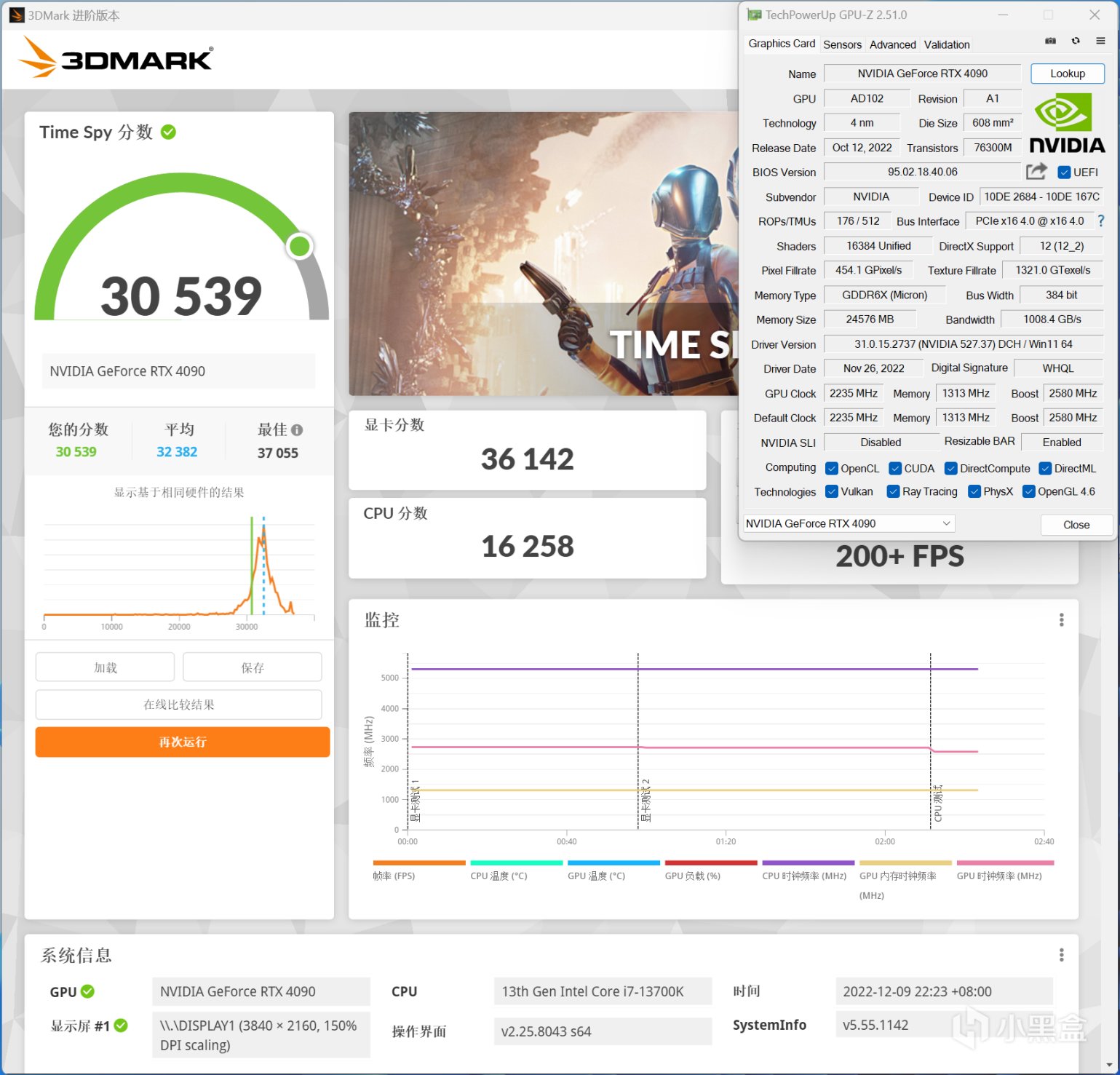The height and width of the screenshot is (1075, 1120).
Task: Click the green check next to GPU label
Action: (87, 991)
